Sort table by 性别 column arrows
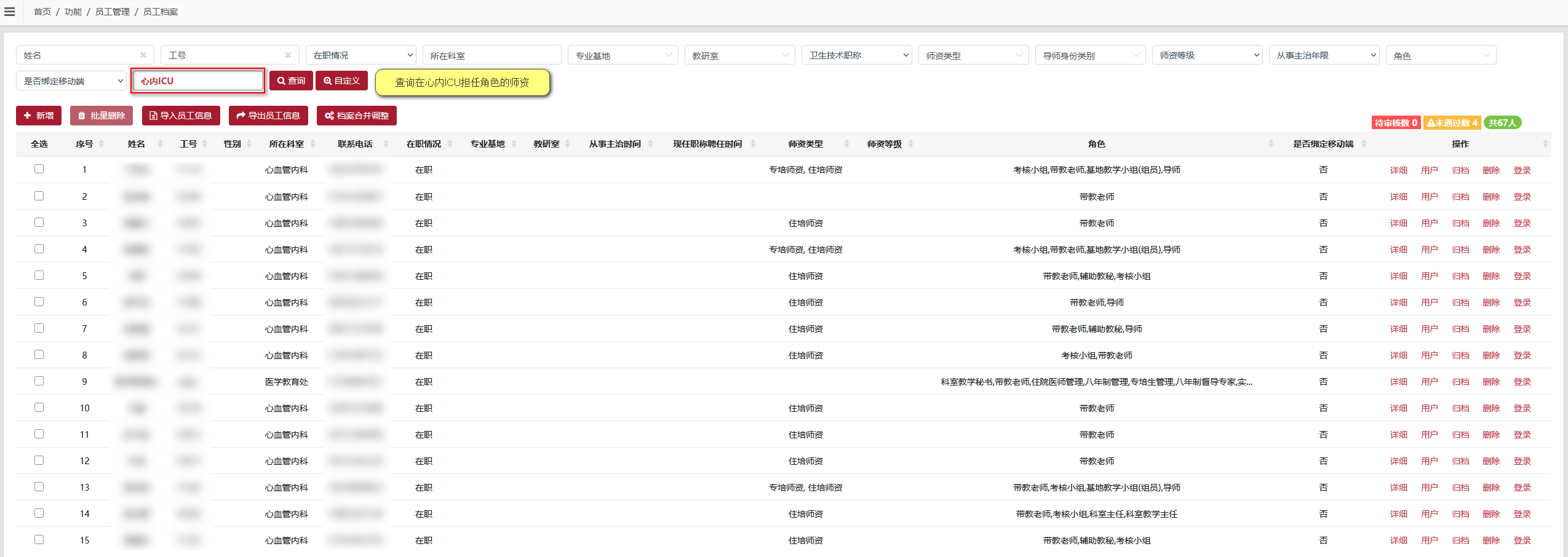The image size is (1568, 557). point(249,144)
